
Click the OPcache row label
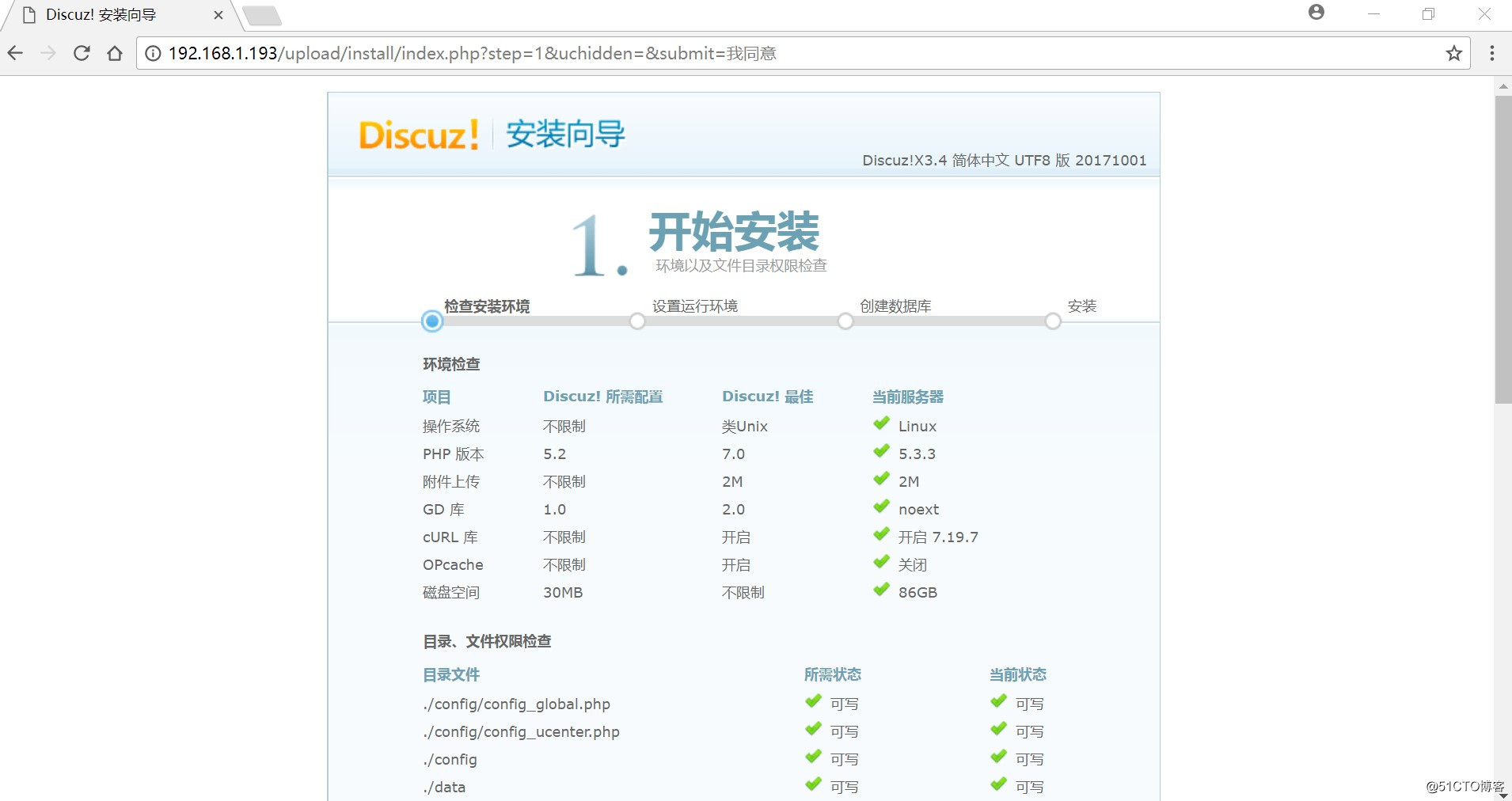coord(453,565)
